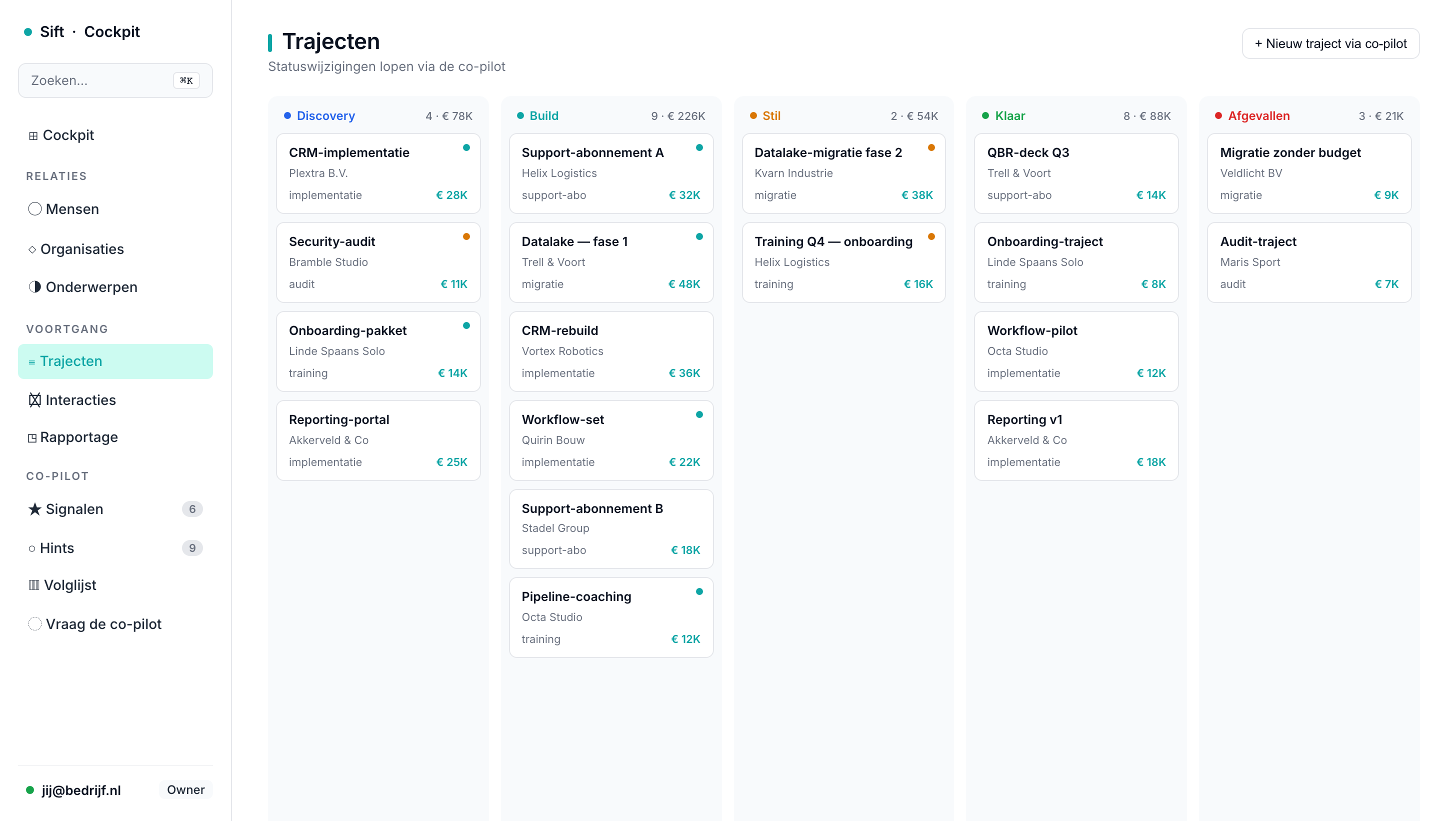Click the orange dot on Training Q4 — onboarding card
1456x821 pixels.
[x=931, y=237]
